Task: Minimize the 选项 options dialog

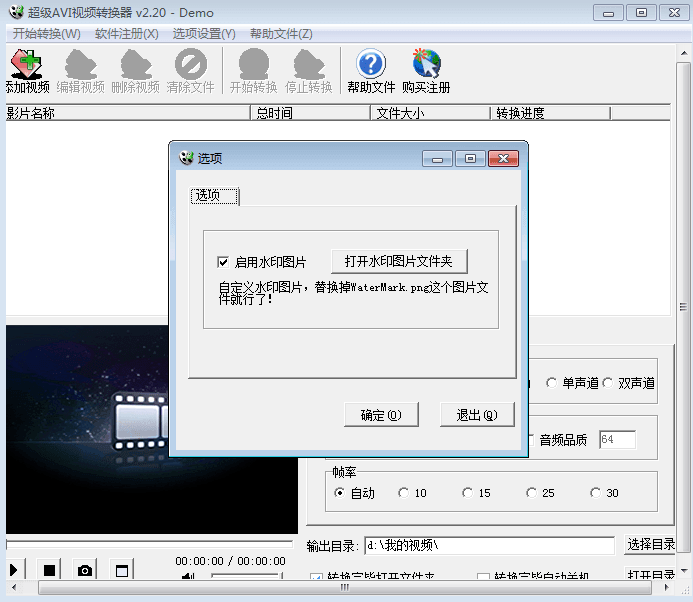Action: 437,158
